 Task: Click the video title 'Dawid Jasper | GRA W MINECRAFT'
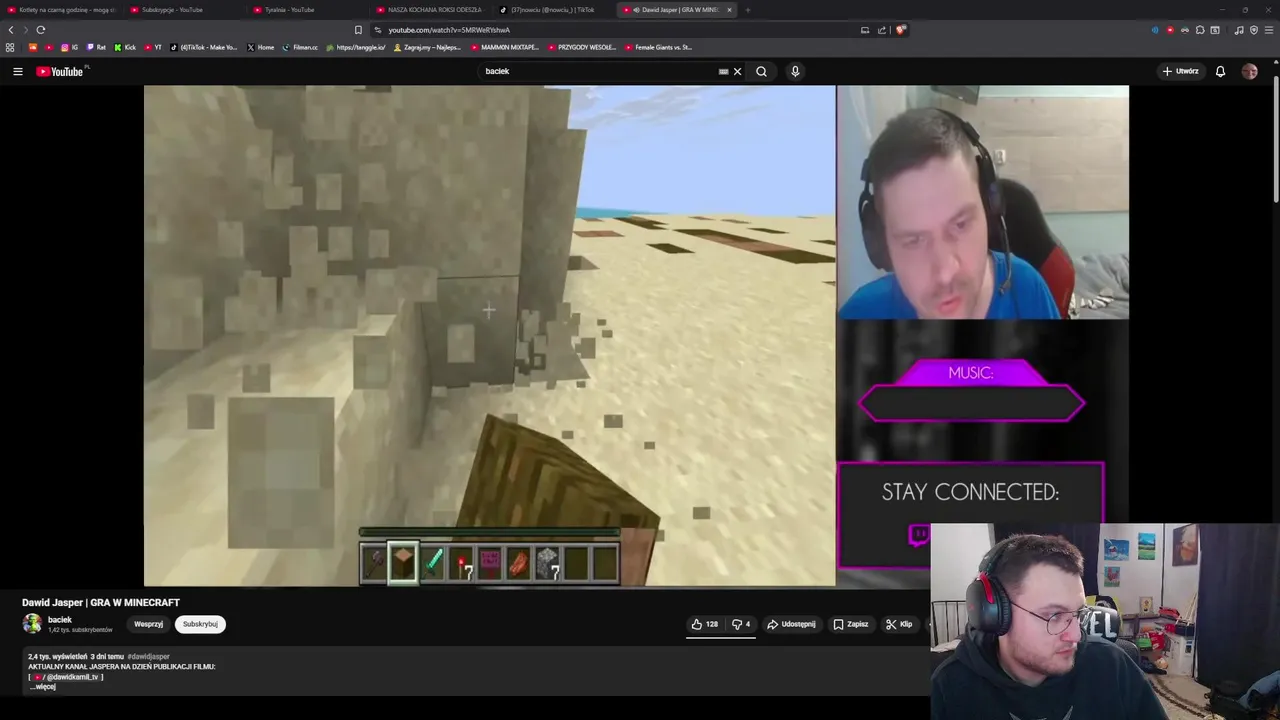(x=101, y=602)
